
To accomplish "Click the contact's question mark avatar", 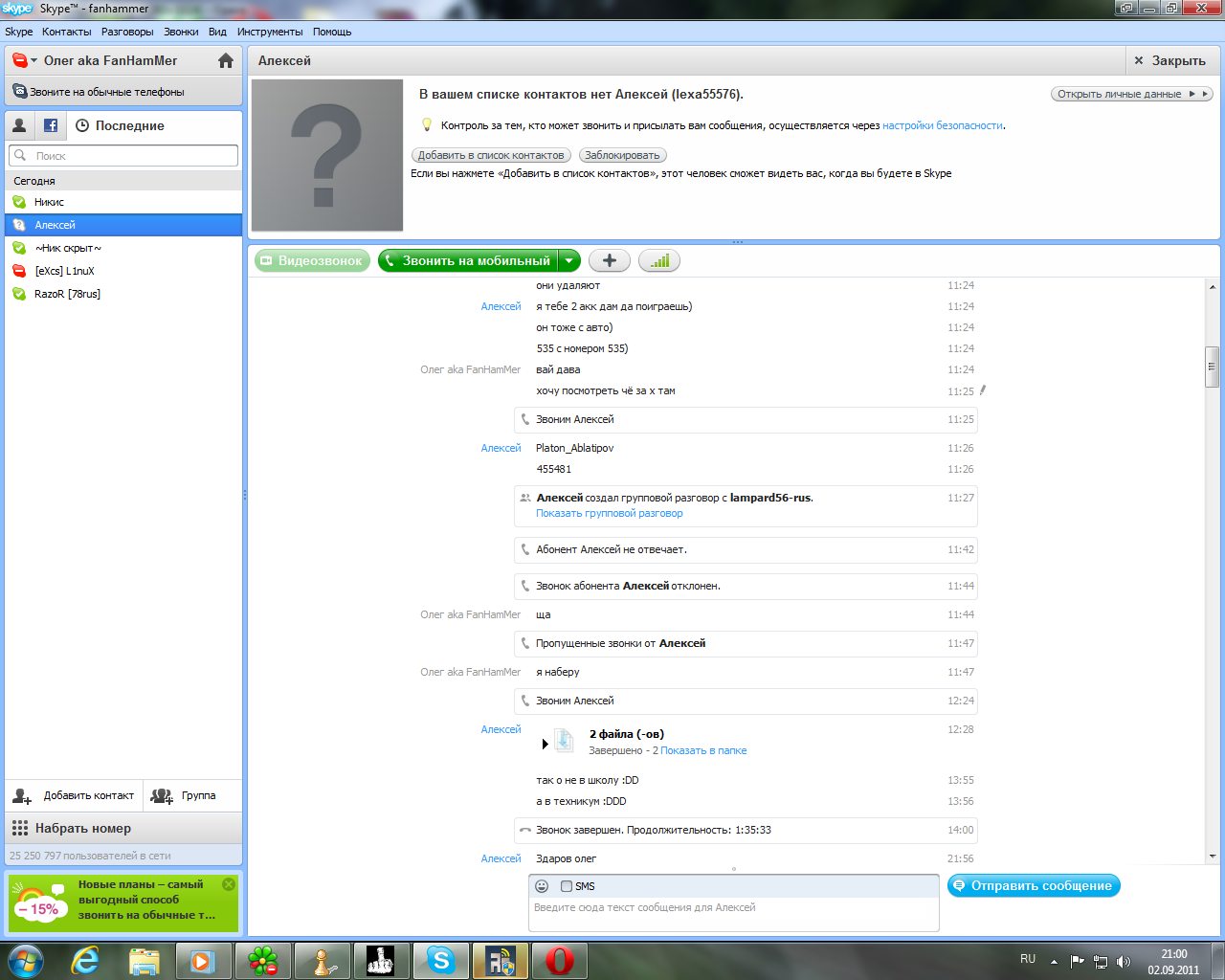I will [326, 155].
